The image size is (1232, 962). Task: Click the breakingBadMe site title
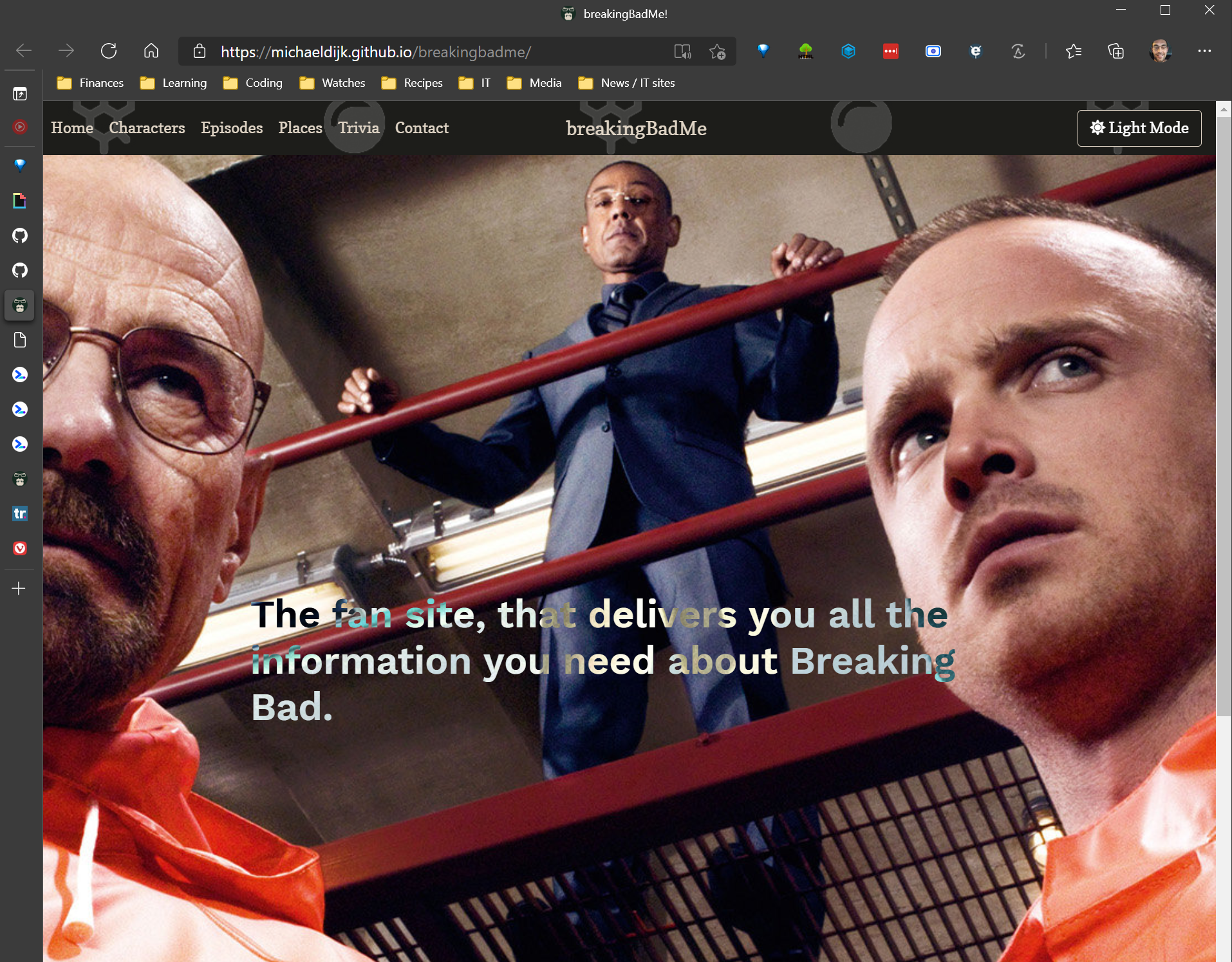636,129
